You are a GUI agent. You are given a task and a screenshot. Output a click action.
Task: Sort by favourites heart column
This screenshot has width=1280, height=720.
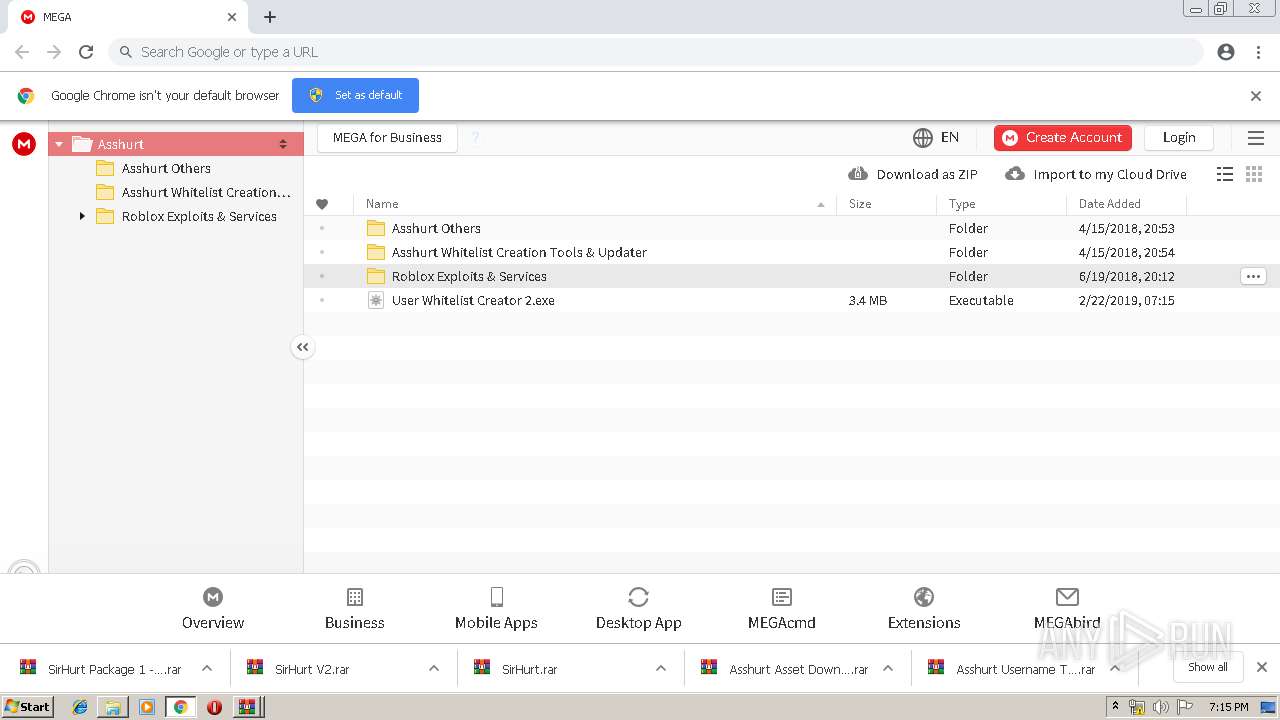click(x=322, y=204)
